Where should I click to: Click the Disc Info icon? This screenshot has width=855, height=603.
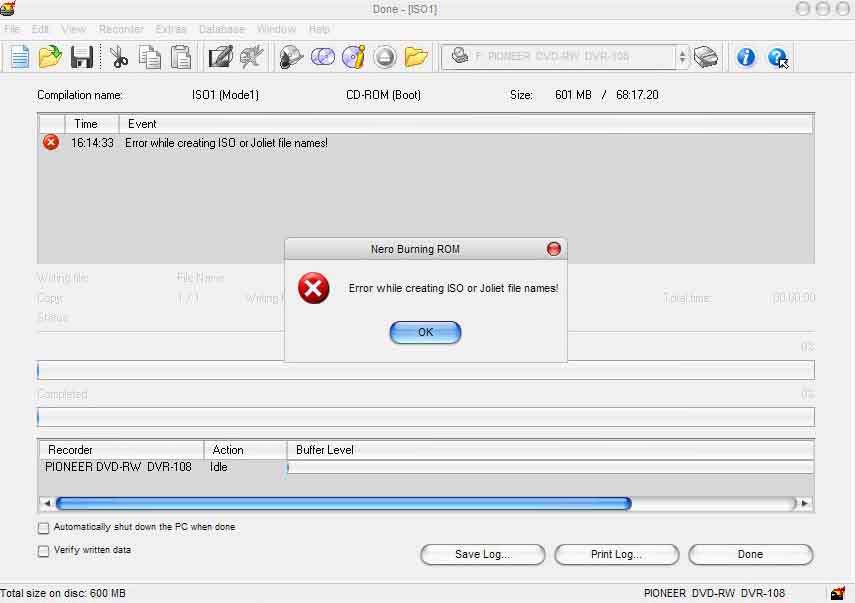[354, 57]
